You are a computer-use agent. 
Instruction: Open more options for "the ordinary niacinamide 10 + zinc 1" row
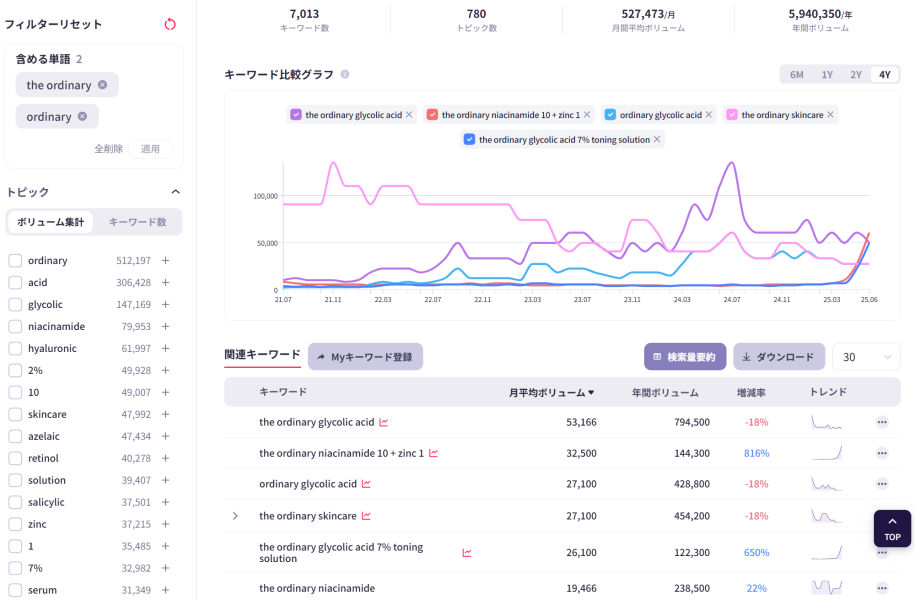coord(882,453)
